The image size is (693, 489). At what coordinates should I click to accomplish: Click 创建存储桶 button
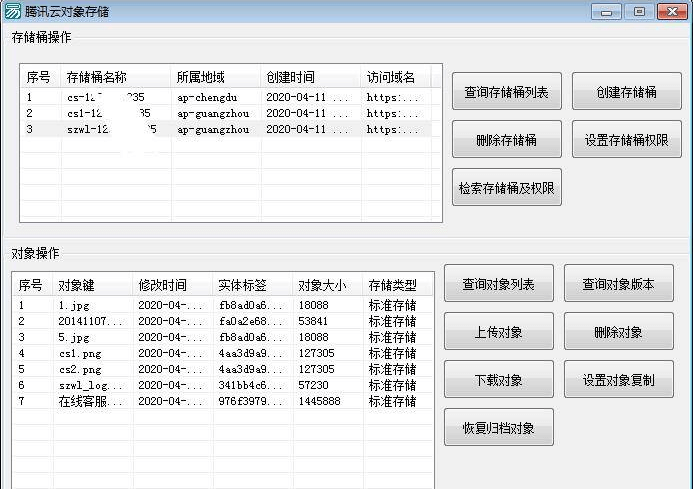627,91
